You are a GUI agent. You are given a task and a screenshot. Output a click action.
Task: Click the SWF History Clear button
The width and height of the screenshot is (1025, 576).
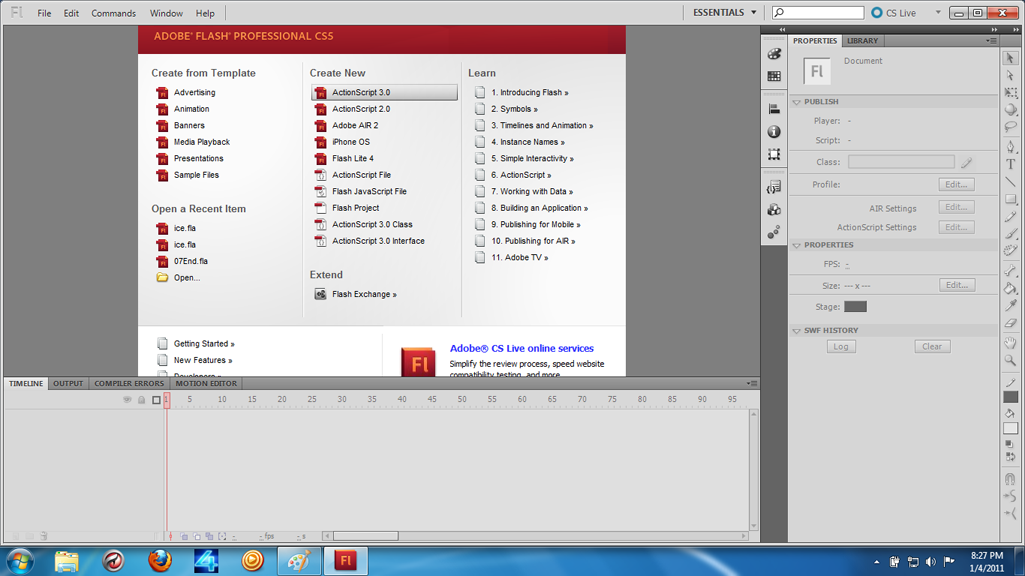coord(932,347)
